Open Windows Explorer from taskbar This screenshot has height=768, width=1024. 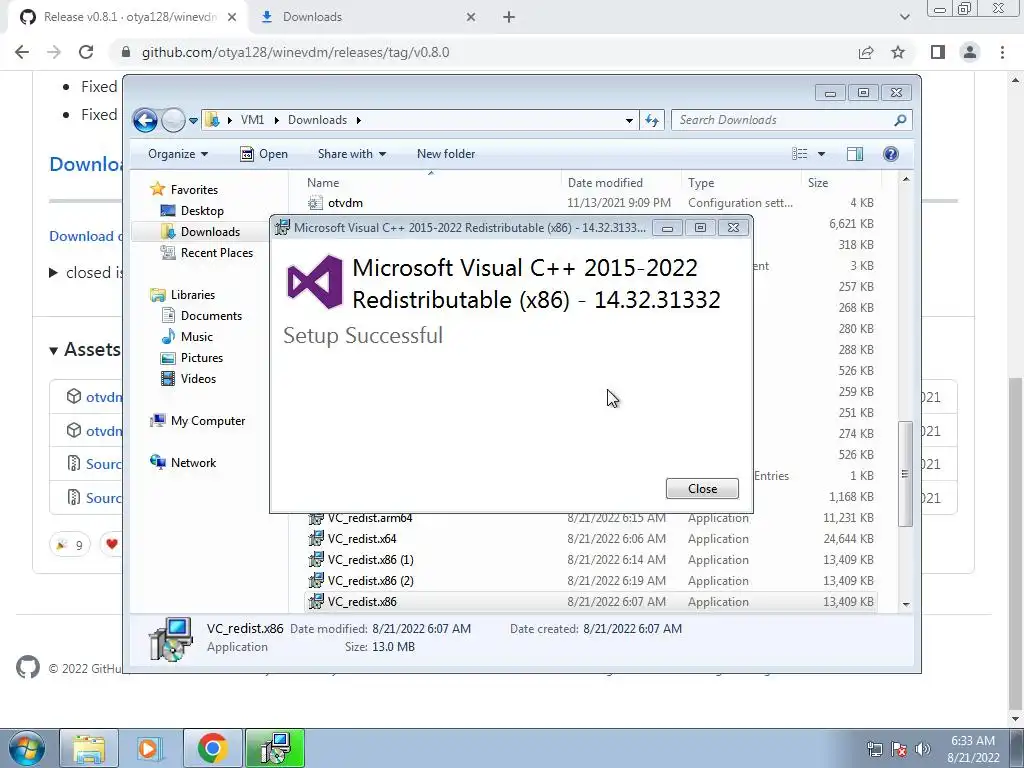pyautogui.click(x=89, y=748)
